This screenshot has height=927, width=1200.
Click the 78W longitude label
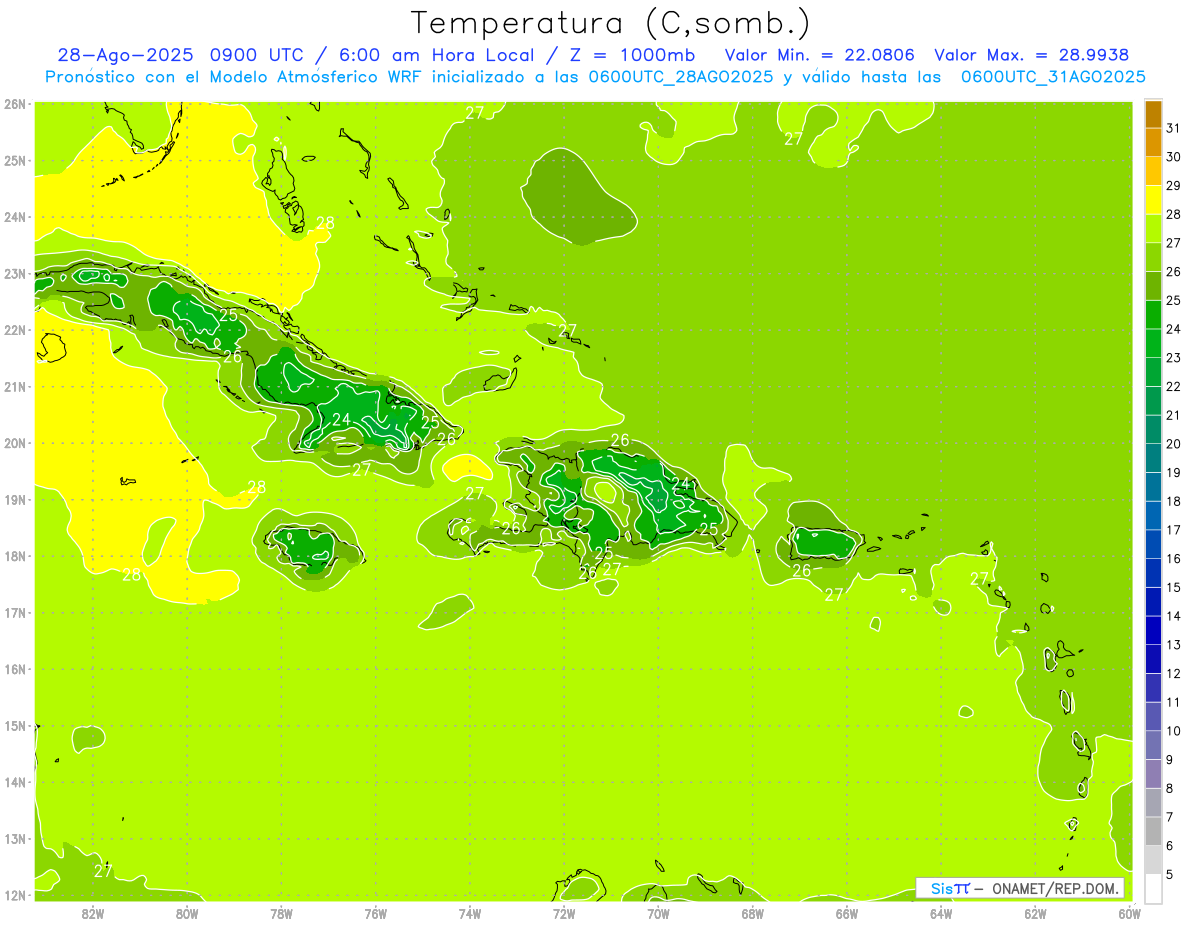281,913
